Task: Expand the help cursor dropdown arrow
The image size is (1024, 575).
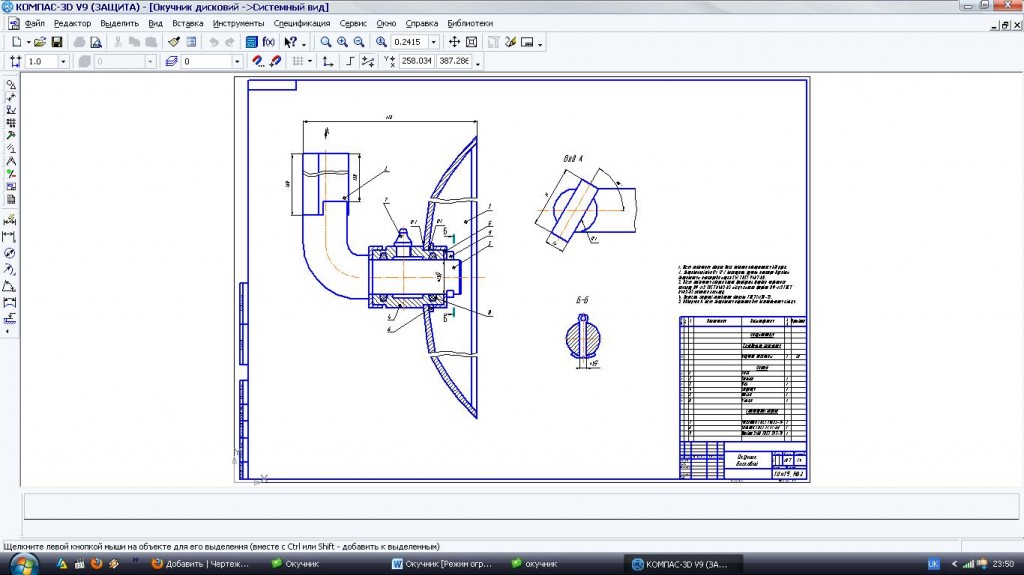Action: point(304,43)
